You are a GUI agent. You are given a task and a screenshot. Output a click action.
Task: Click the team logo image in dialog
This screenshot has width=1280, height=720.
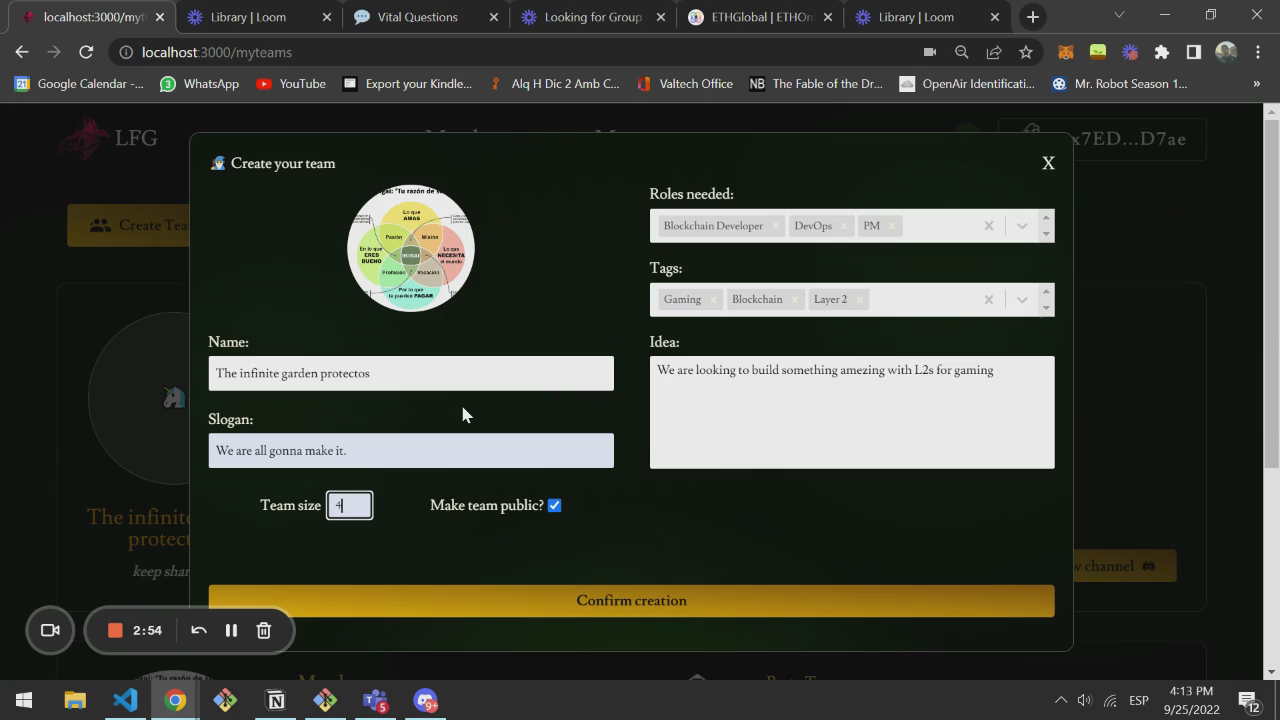click(x=411, y=248)
